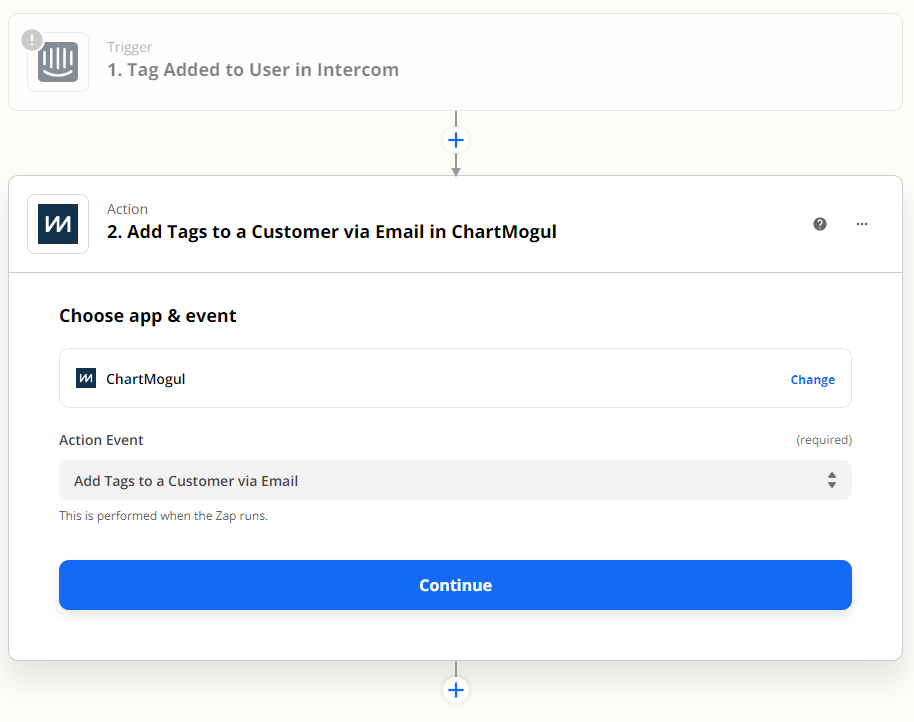Viewport: 914px width, 722px height.
Task: Click the Trigger label on step one
Action: [129, 47]
